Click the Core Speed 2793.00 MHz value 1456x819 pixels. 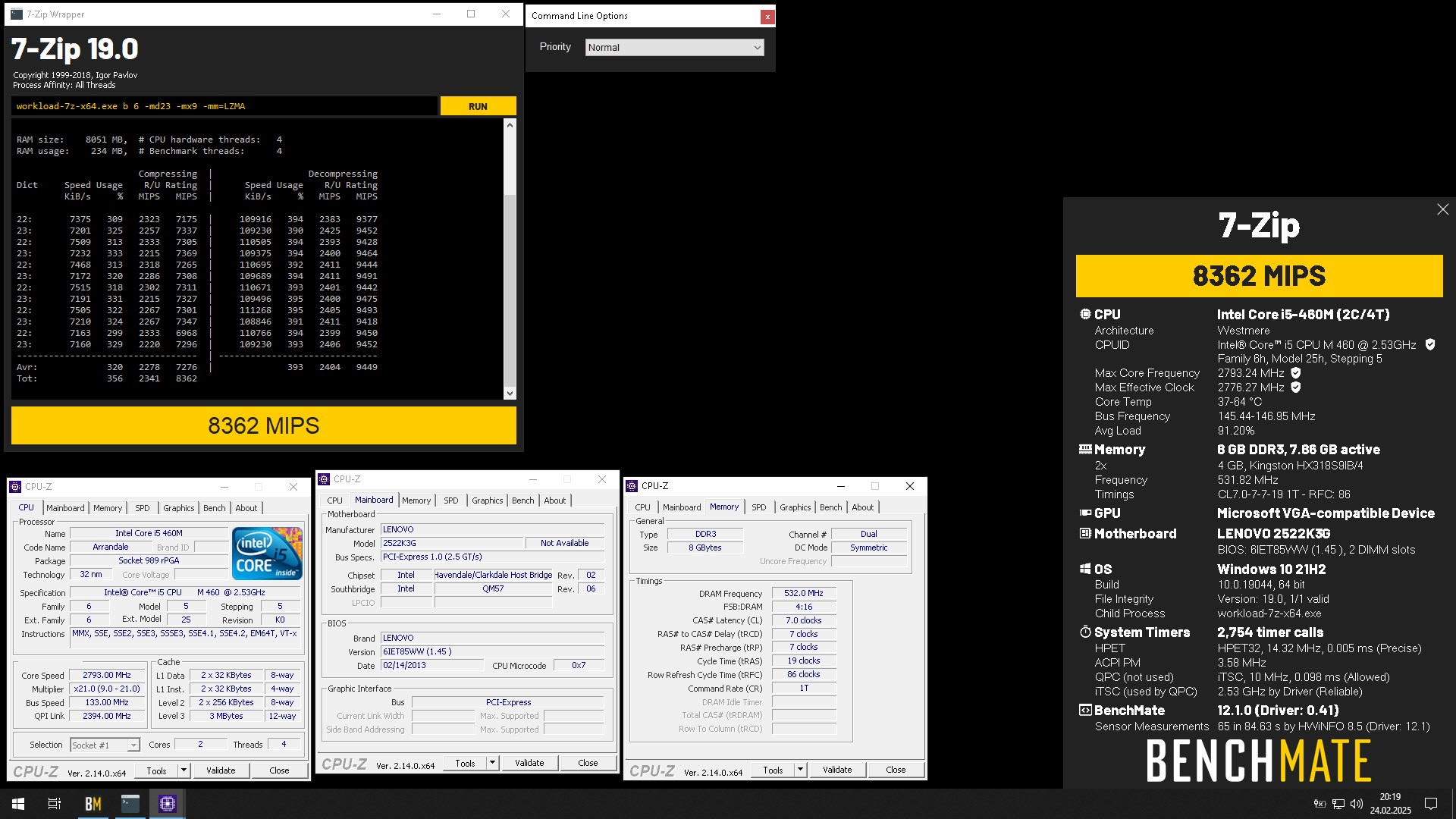[x=107, y=675]
